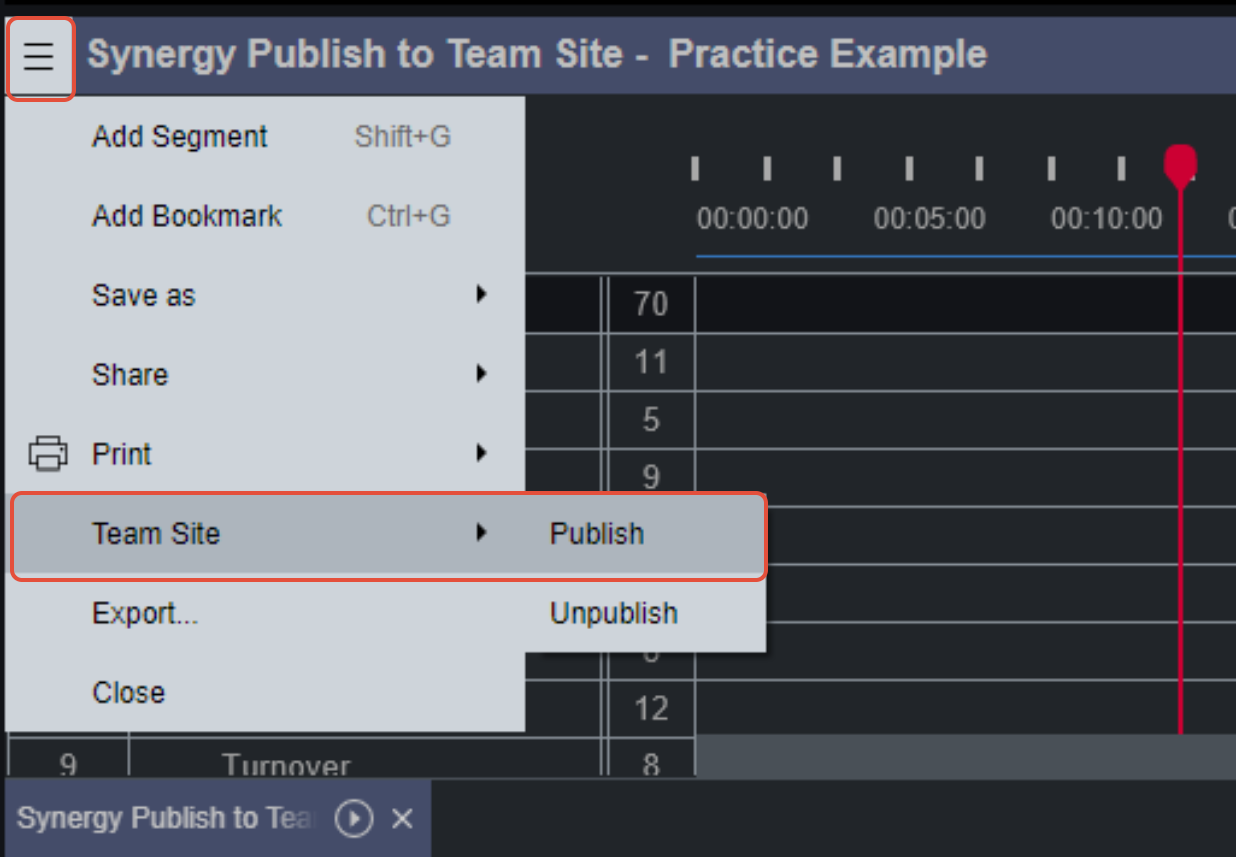Choose Unpublish from Team Site submenu
The image size is (1236, 857).
(x=645, y=613)
